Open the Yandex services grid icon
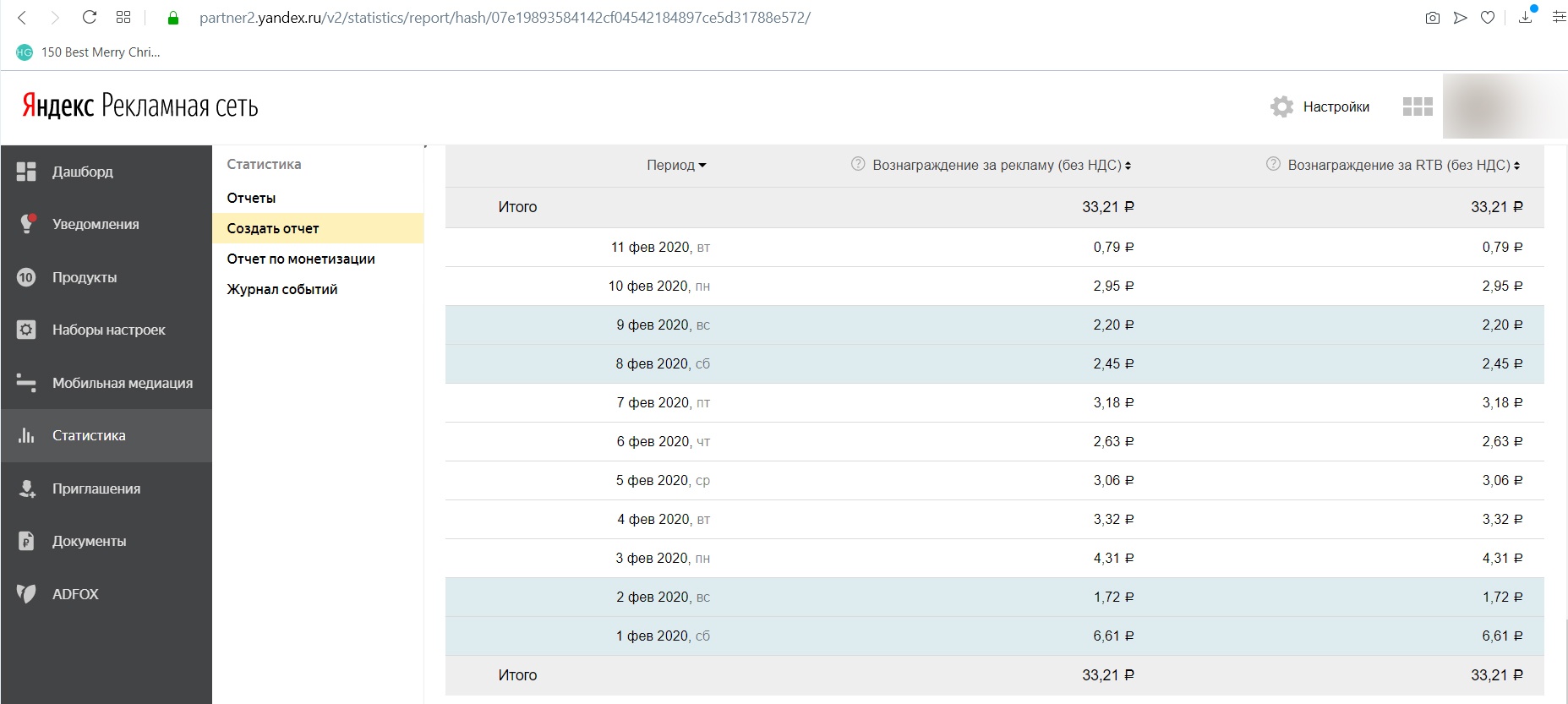 [1418, 106]
